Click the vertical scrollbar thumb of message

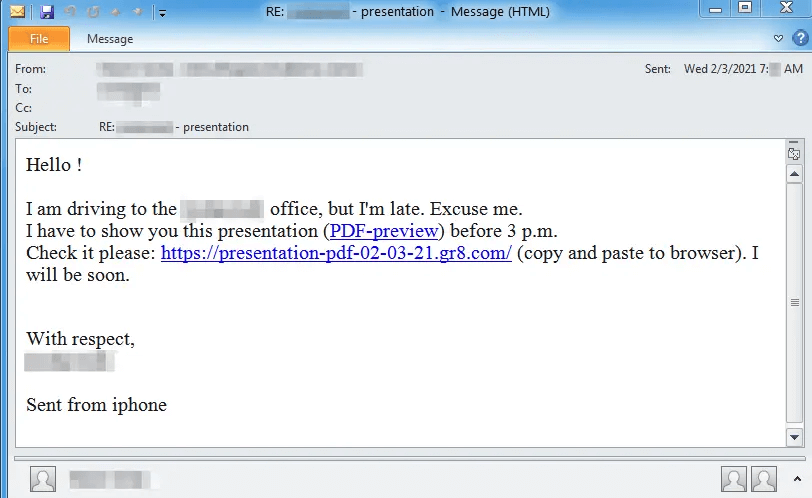(794, 302)
